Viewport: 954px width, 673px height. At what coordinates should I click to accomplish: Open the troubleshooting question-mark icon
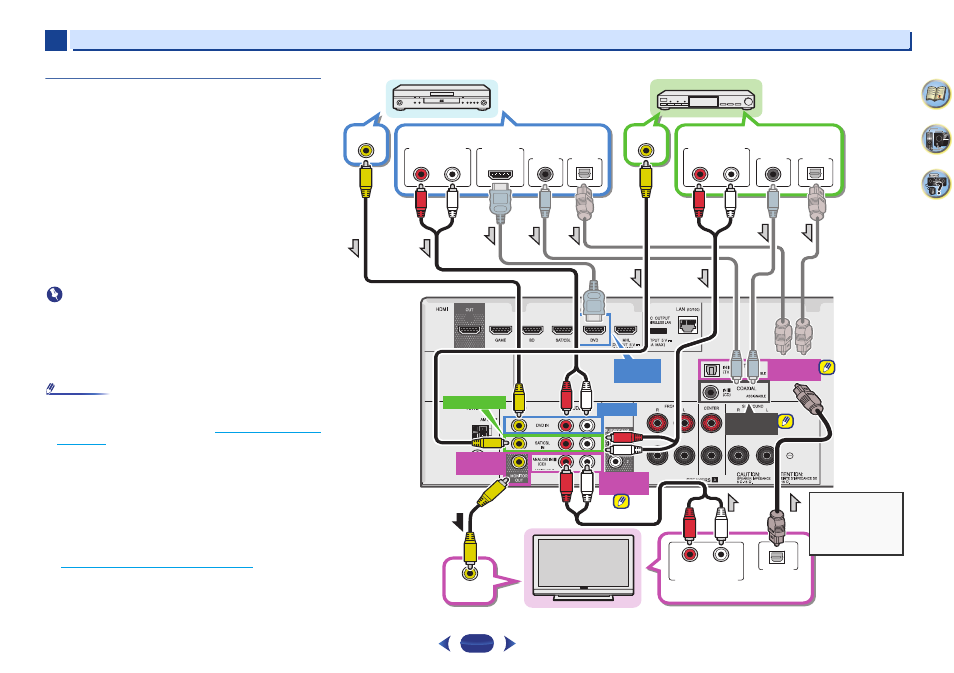click(936, 184)
